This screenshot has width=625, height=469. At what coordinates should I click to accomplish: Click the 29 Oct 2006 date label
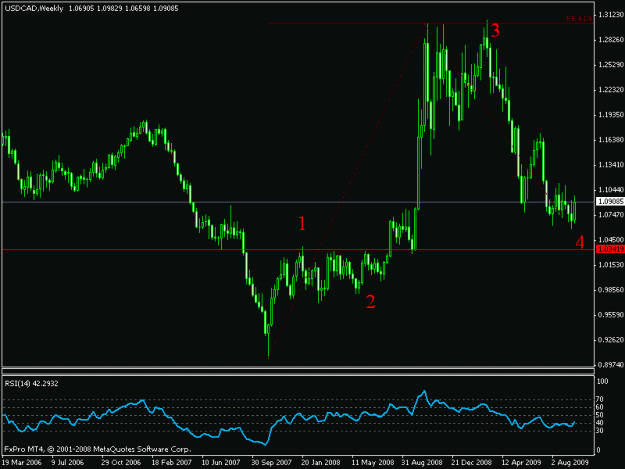tap(121, 462)
